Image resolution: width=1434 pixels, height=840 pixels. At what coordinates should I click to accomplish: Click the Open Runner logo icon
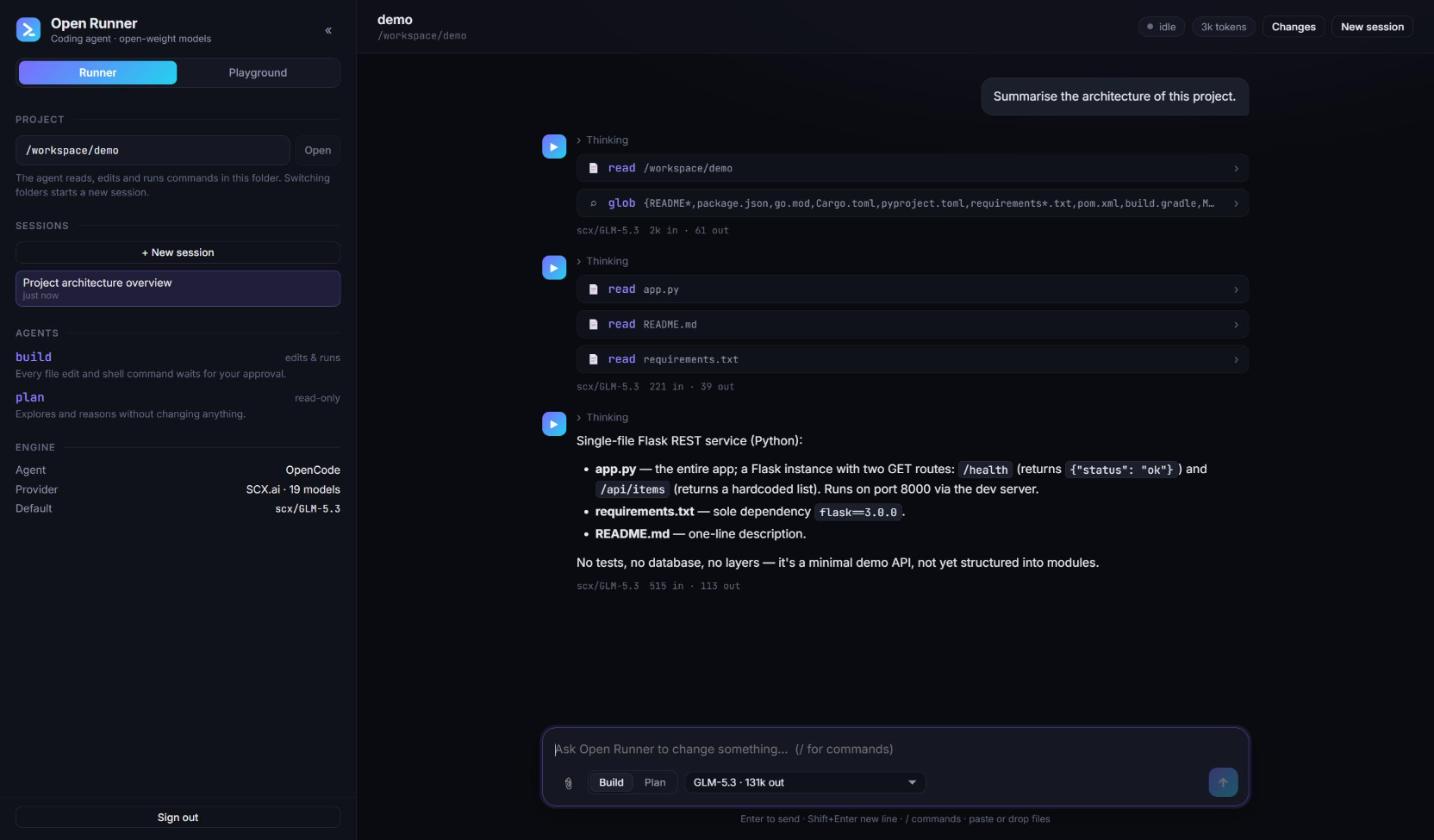[x=28, y=30]
